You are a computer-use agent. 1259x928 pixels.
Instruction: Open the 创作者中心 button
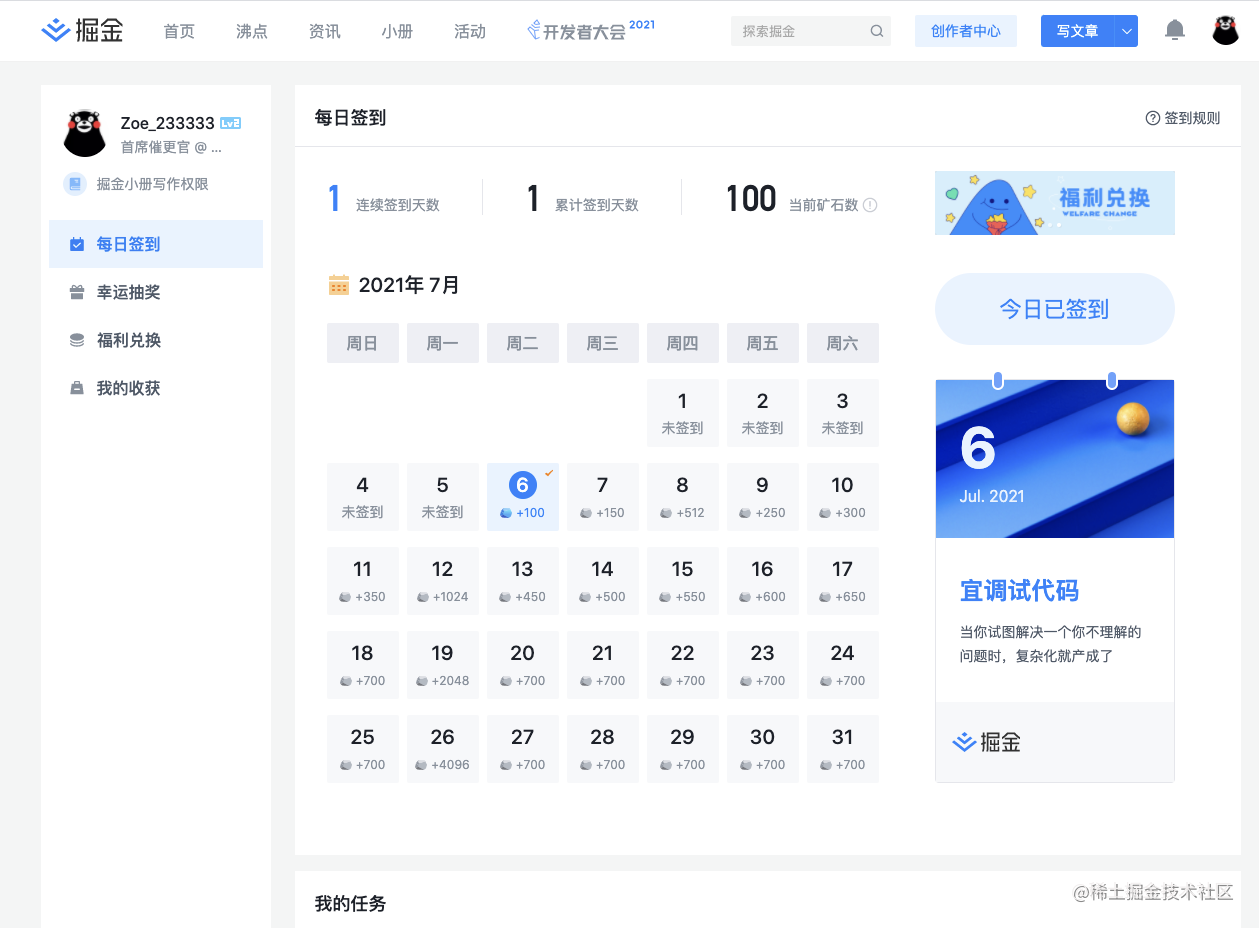pos(966,31)
